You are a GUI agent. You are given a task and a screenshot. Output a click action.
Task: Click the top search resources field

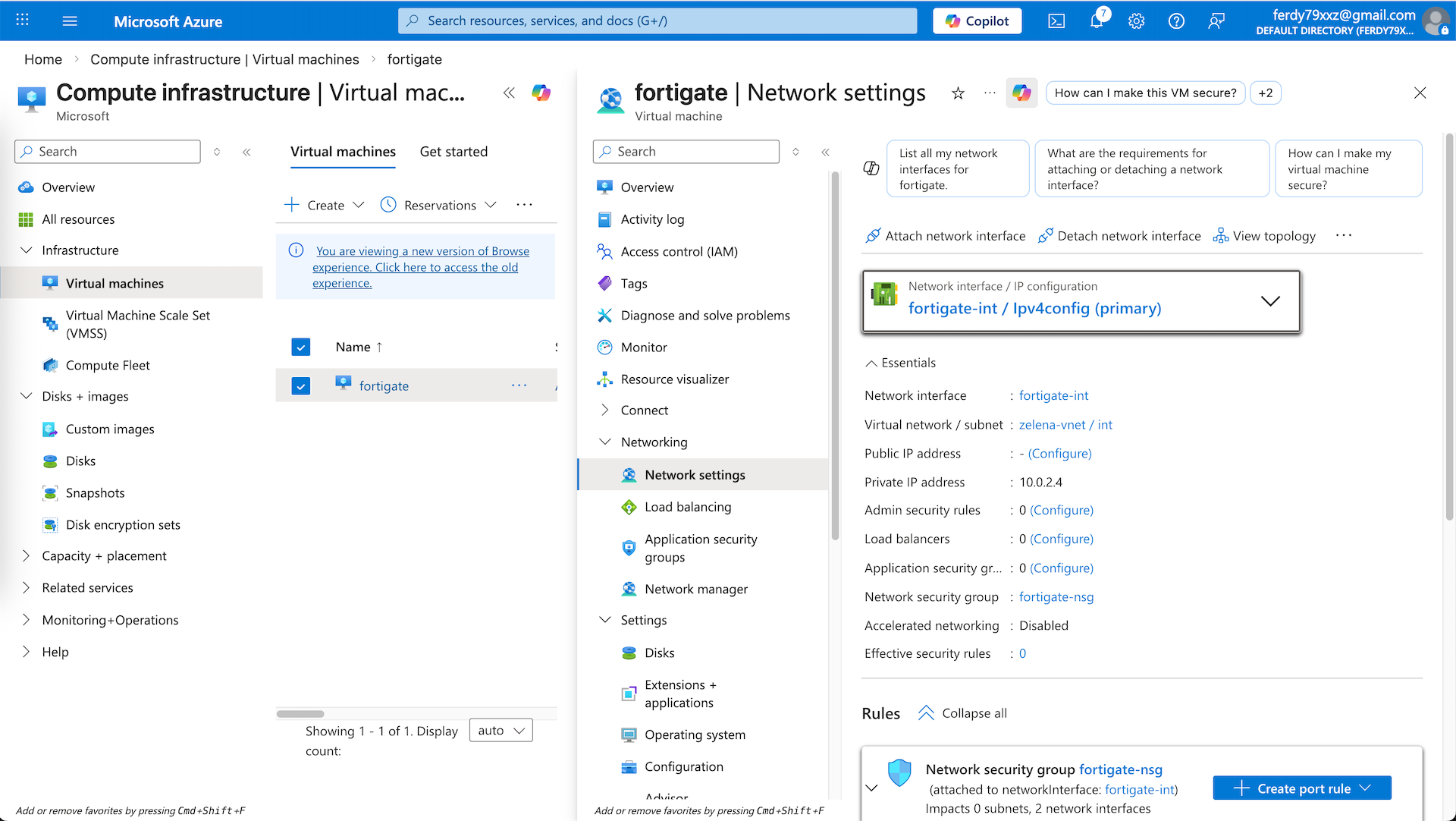pyautogui.click(x=657, y=21)
